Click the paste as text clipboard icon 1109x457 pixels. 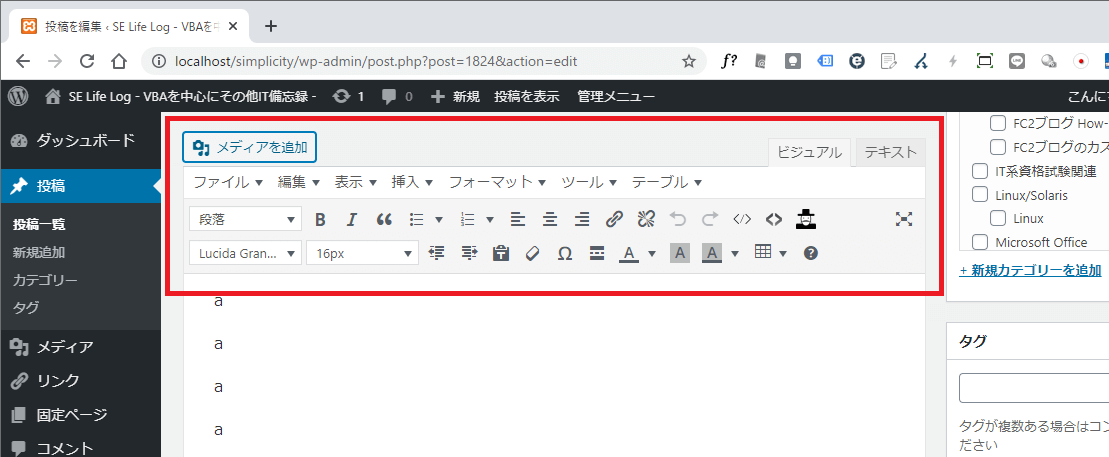(x=501, y=253)
